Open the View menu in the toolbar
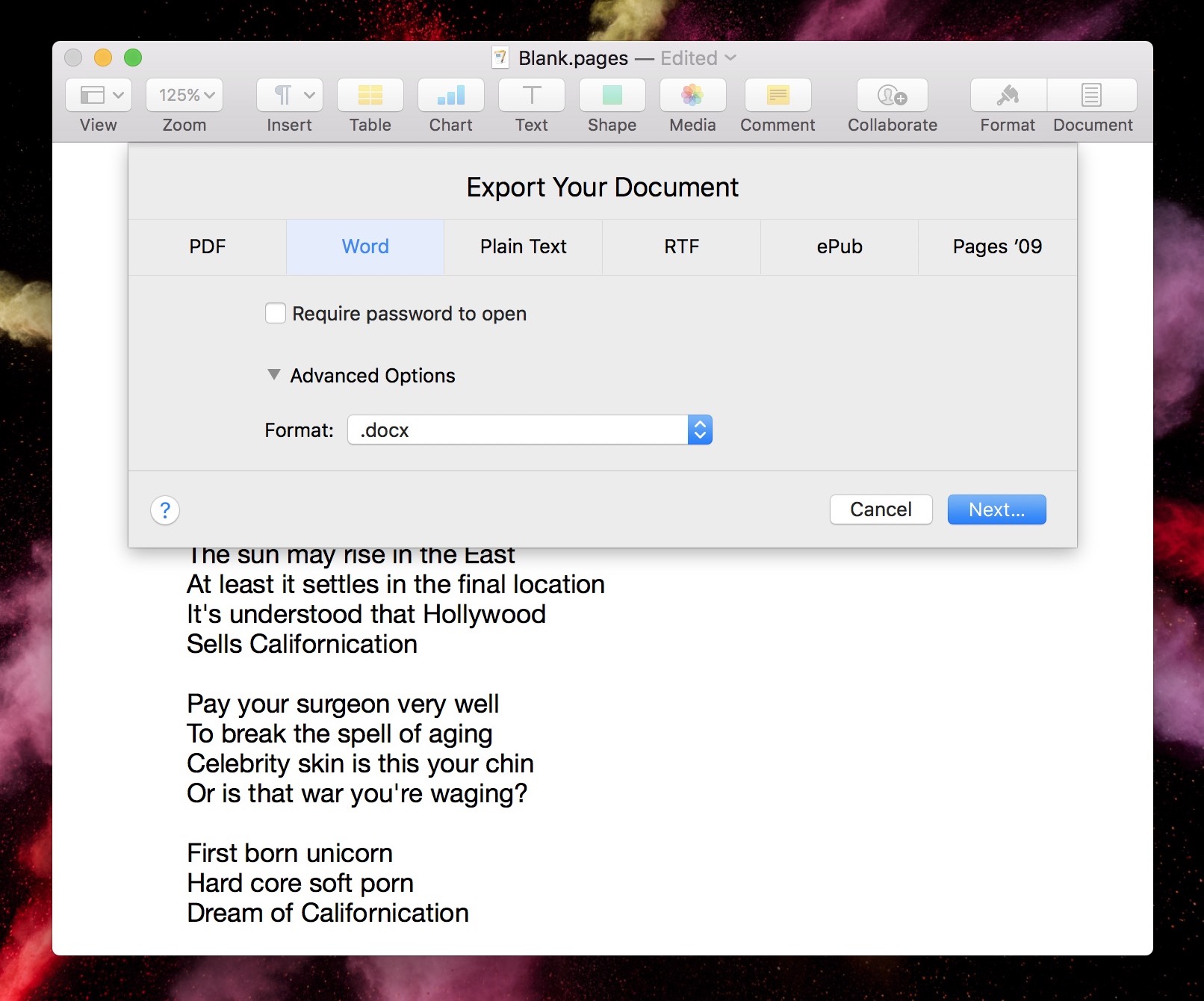The height and width of the screenshot is (1001, 1204). [99, 95]
